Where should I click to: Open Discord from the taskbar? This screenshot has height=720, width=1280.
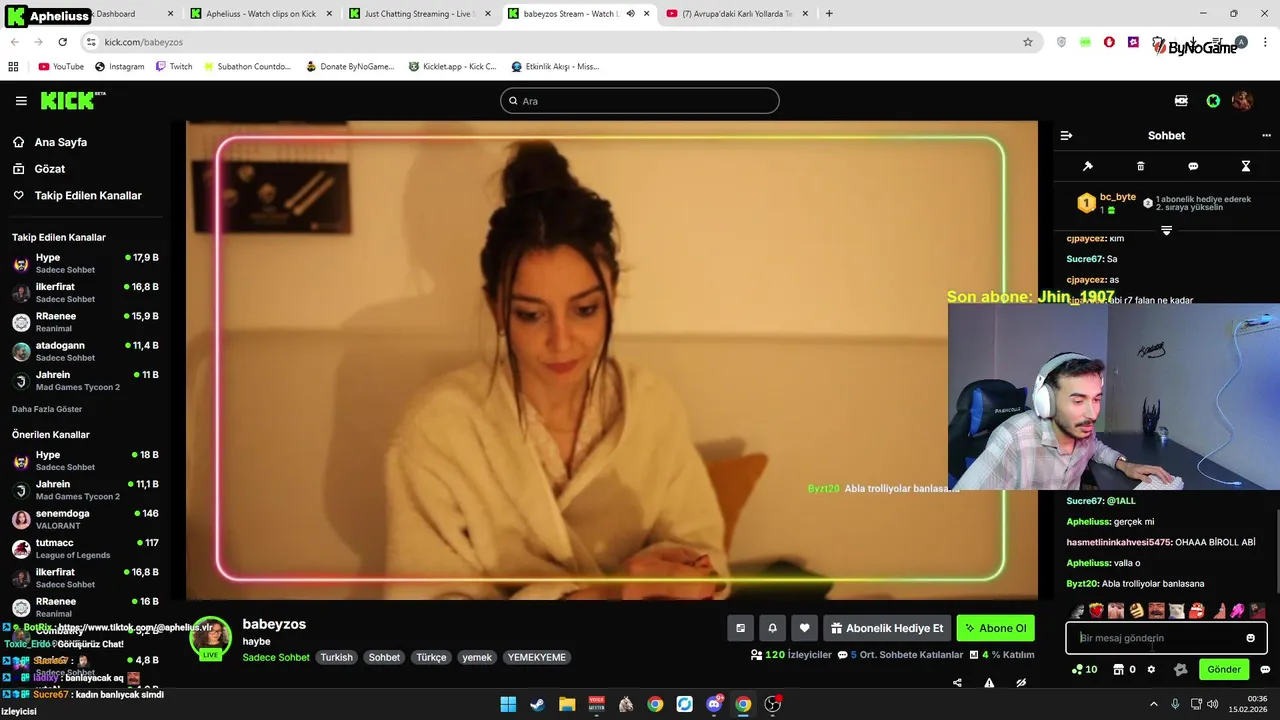point(714,704)
